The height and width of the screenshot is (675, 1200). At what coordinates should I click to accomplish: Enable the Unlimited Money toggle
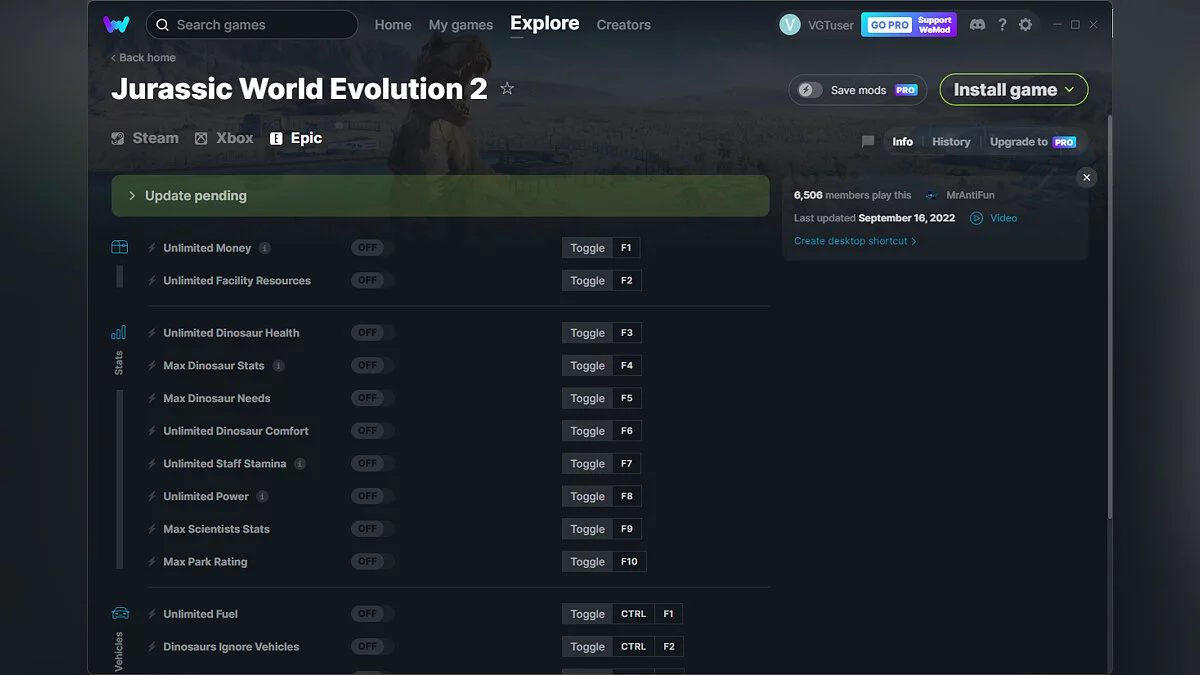[370, 247]
